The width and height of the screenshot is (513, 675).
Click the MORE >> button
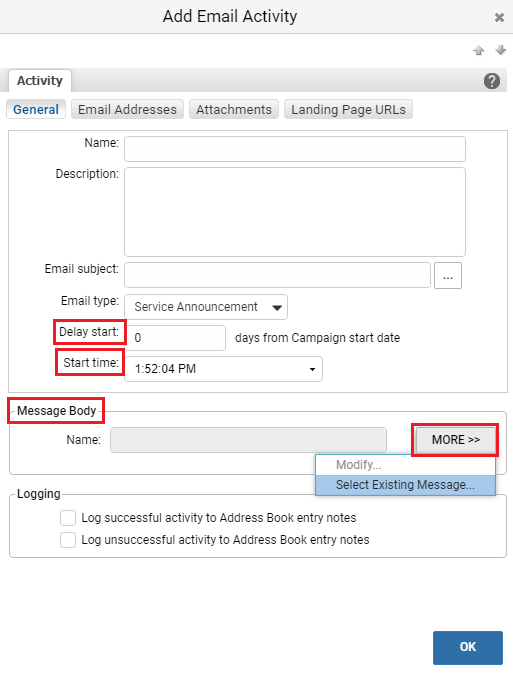pyautogui.click(x=455, y=440)
